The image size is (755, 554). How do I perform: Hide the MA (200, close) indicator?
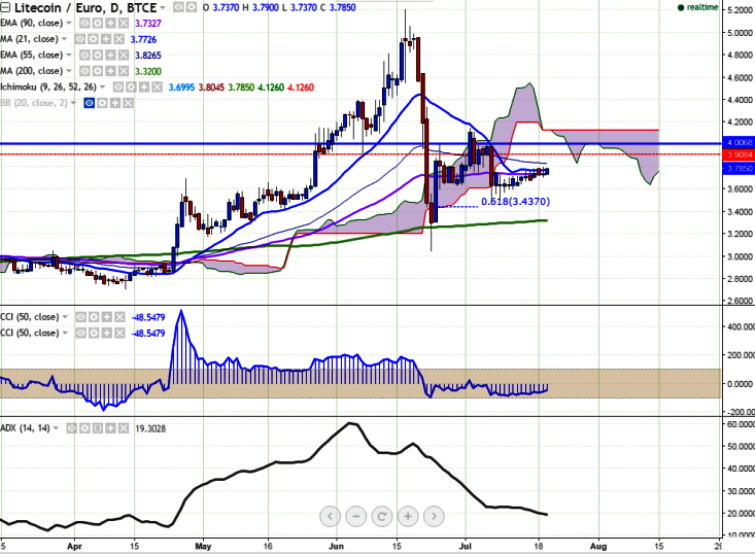pyautogui.click(x=84, y=71)
